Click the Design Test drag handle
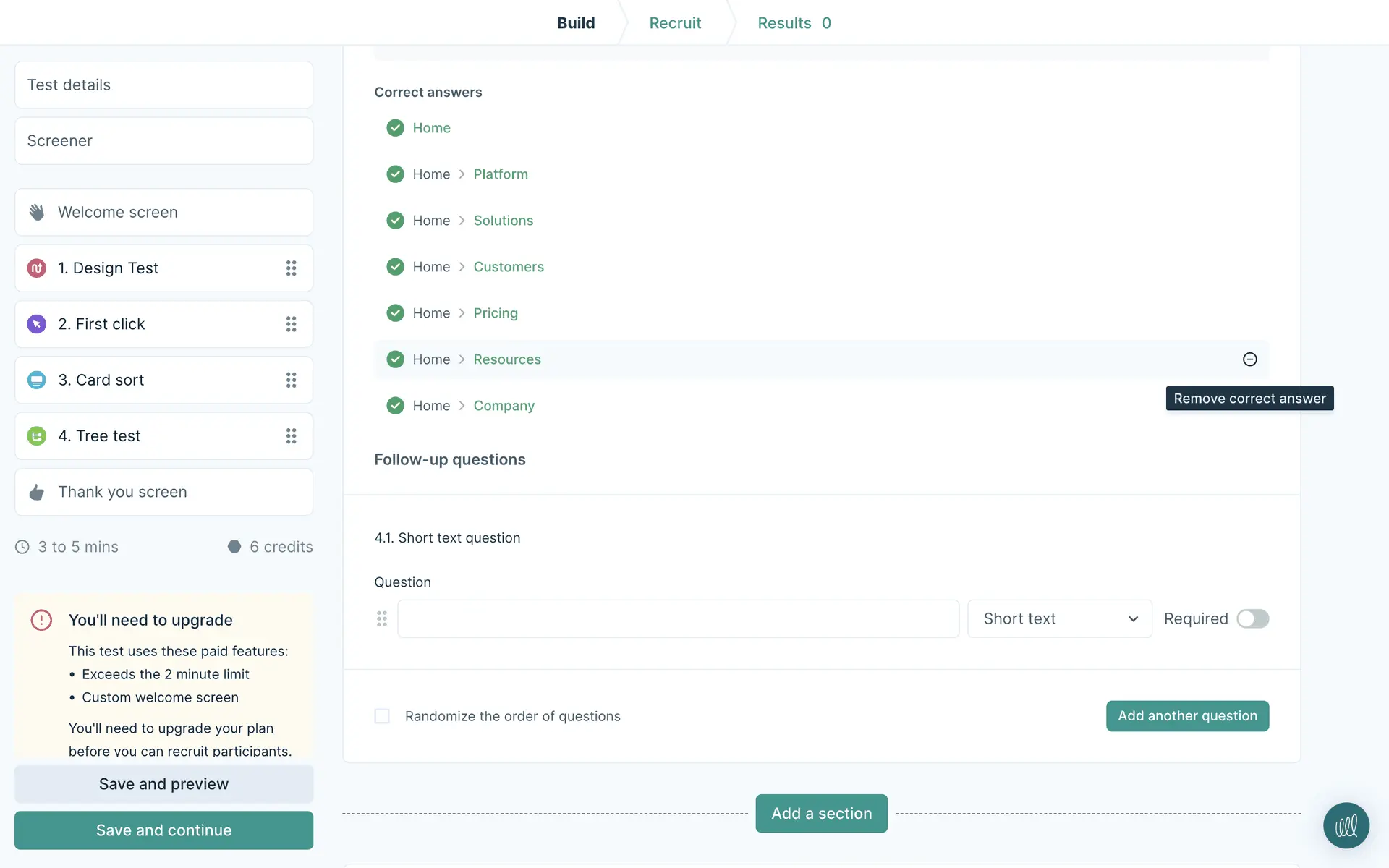 [291, 268]
